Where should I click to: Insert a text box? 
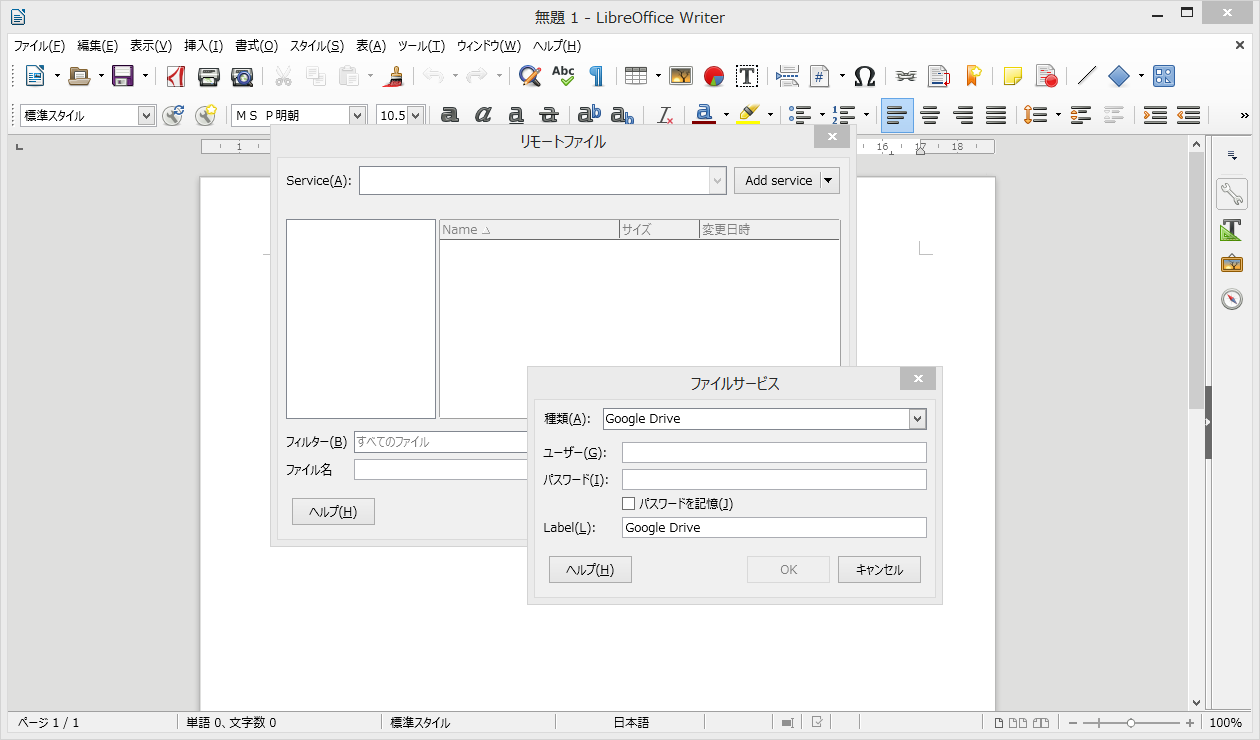[x=746, y=76]
